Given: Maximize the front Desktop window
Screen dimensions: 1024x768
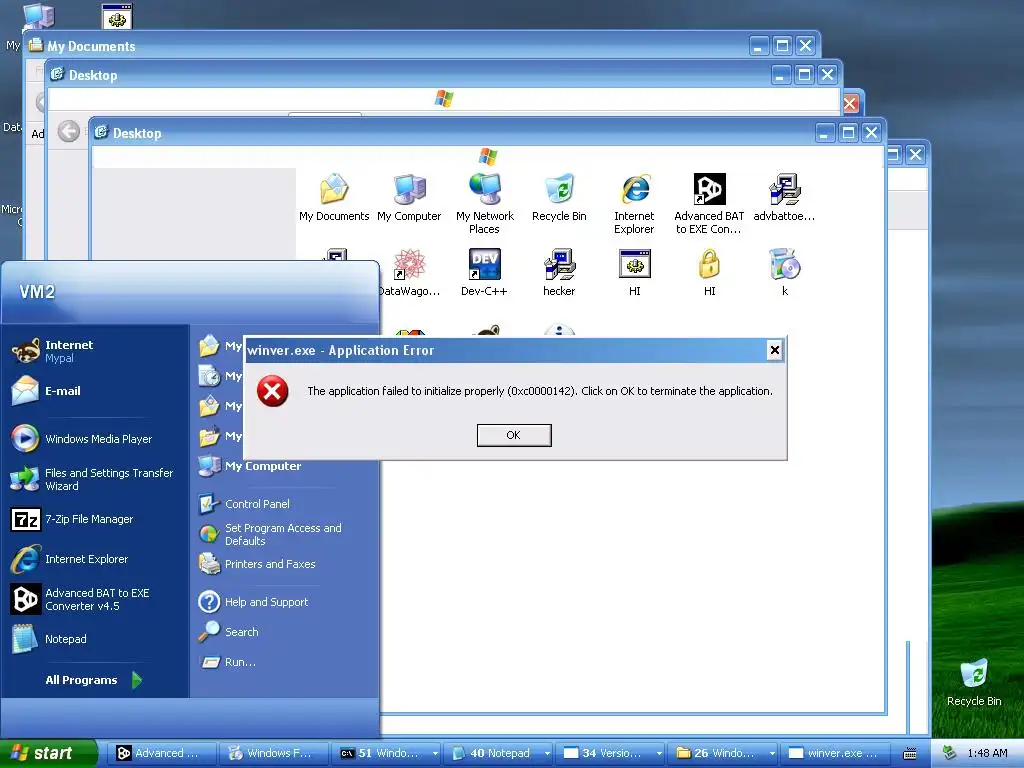Looking at the screenshot, I should [x=848, y=133].
